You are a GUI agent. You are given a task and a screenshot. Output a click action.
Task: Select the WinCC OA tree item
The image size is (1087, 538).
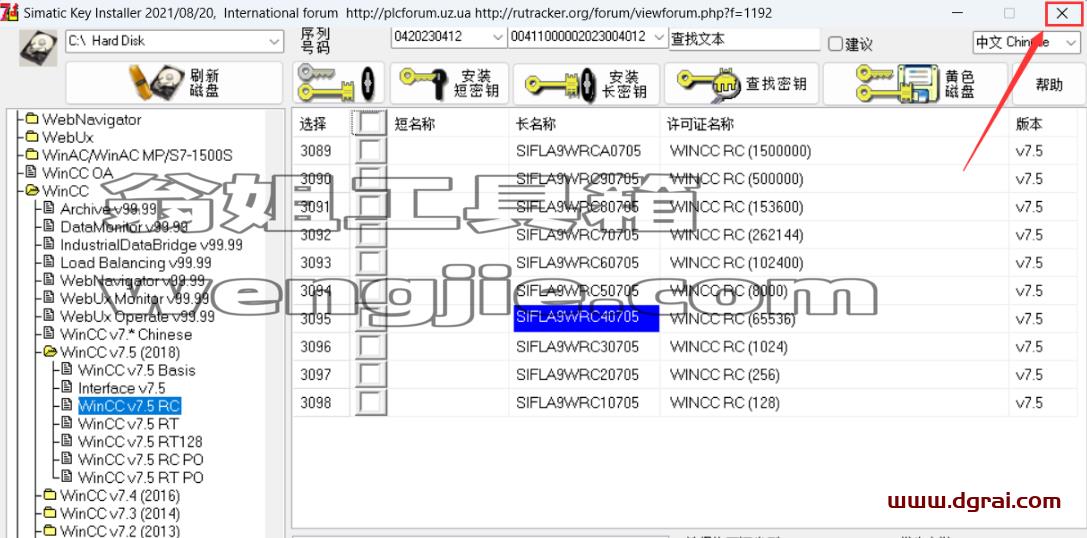click(77, 173)
